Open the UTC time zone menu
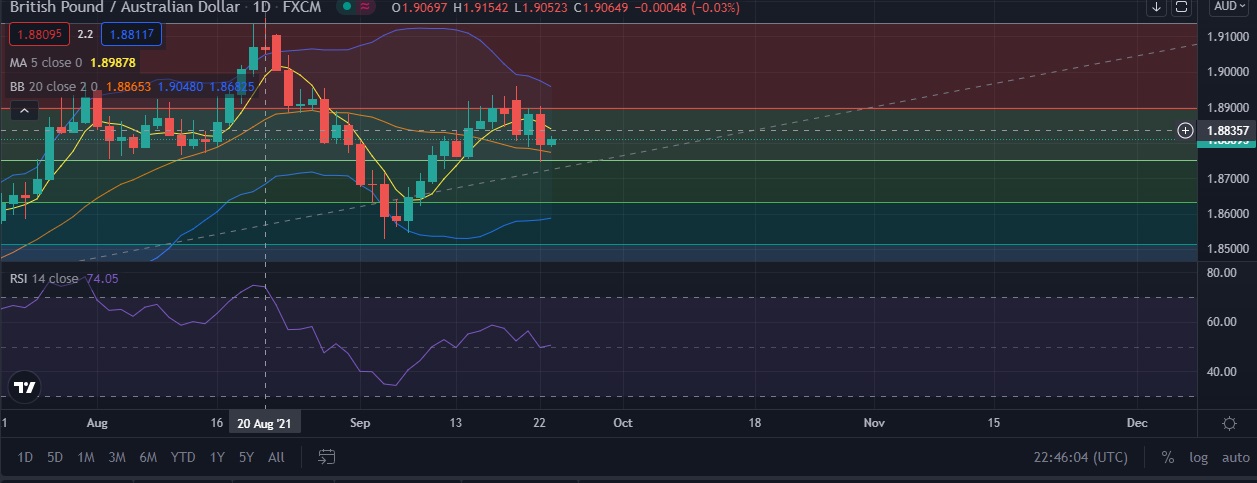Viewport: 1257px width, 483px height. [1081, 457]
